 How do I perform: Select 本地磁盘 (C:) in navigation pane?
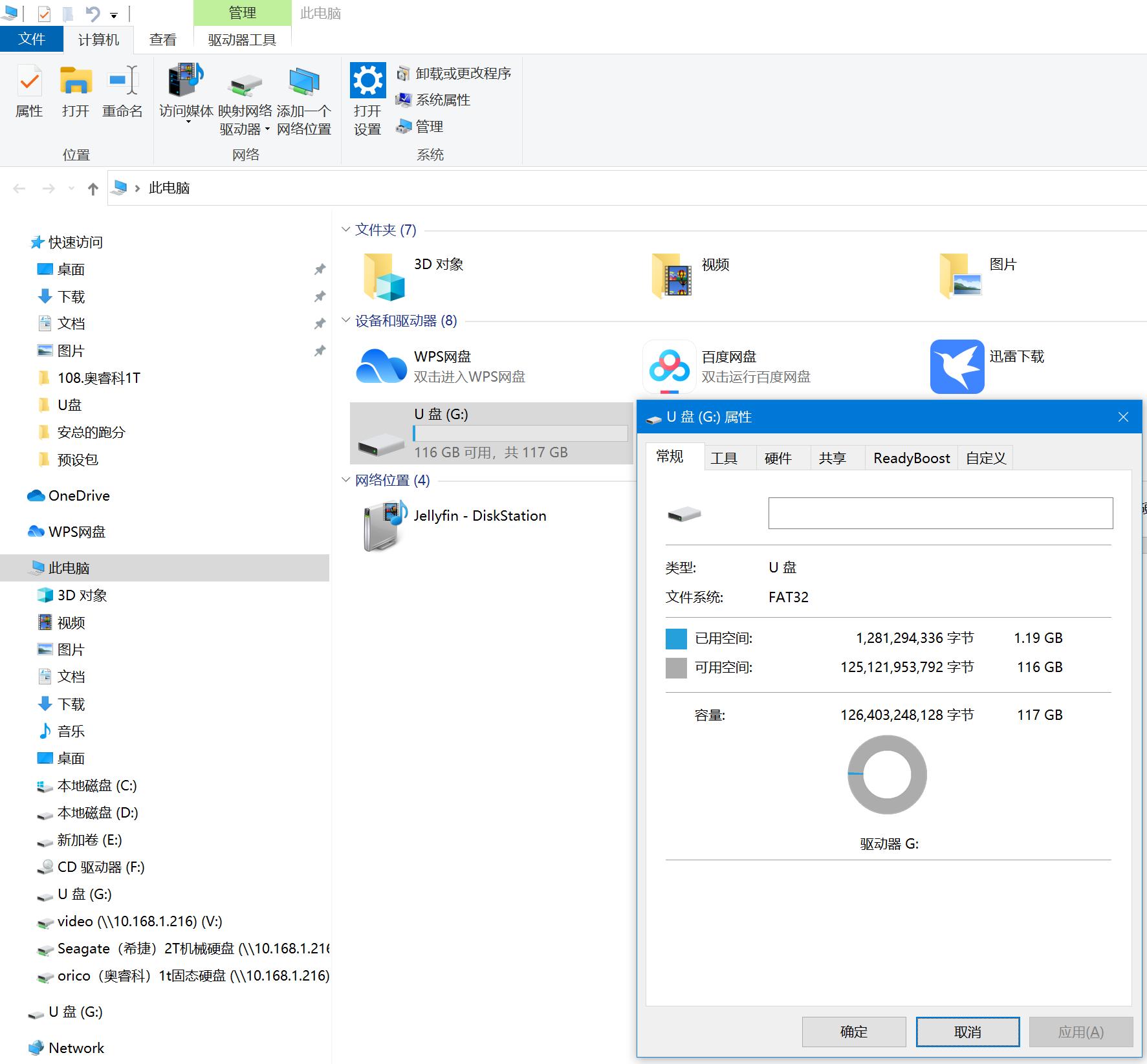point(87,785)
